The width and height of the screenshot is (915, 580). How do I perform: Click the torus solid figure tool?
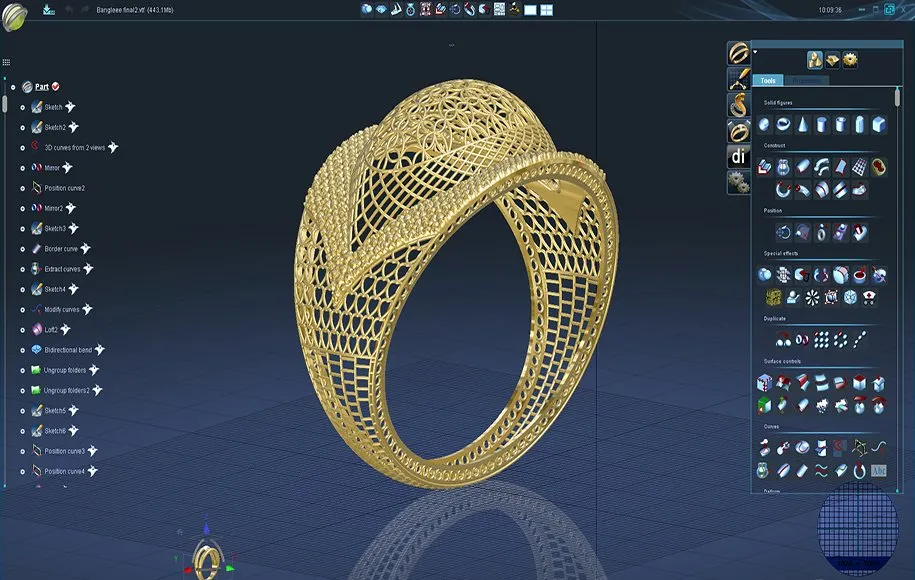coord(784,125)
